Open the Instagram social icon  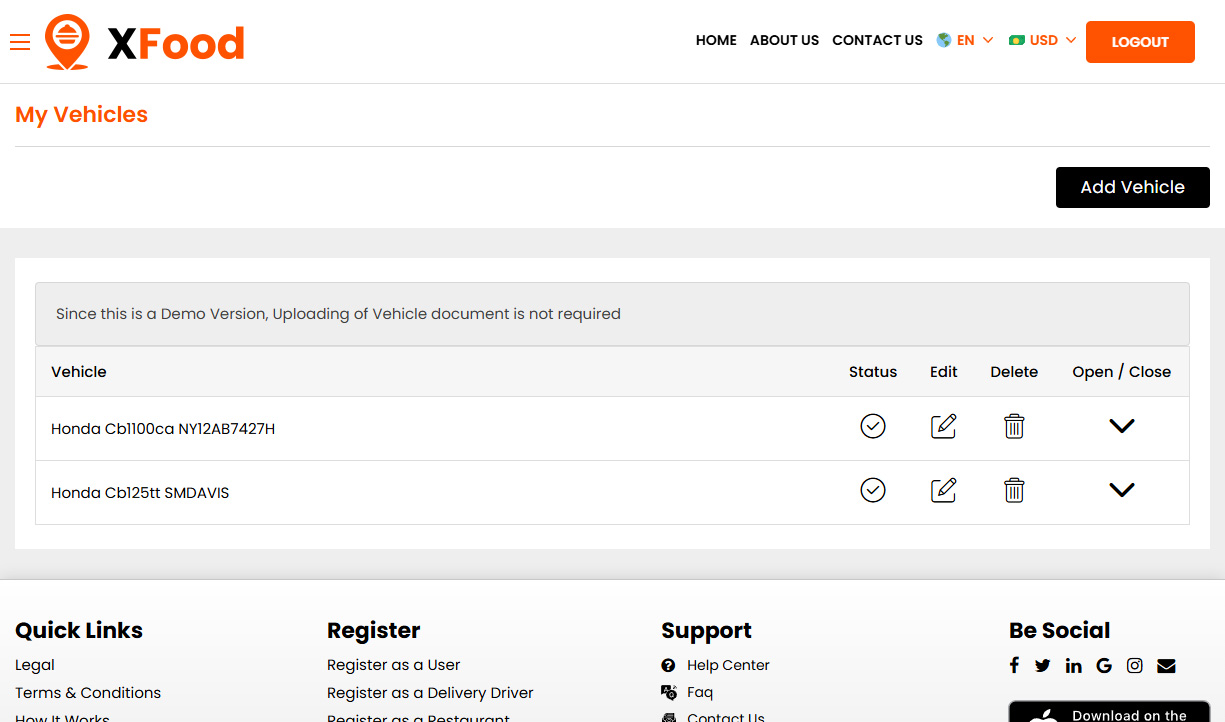1135,666
